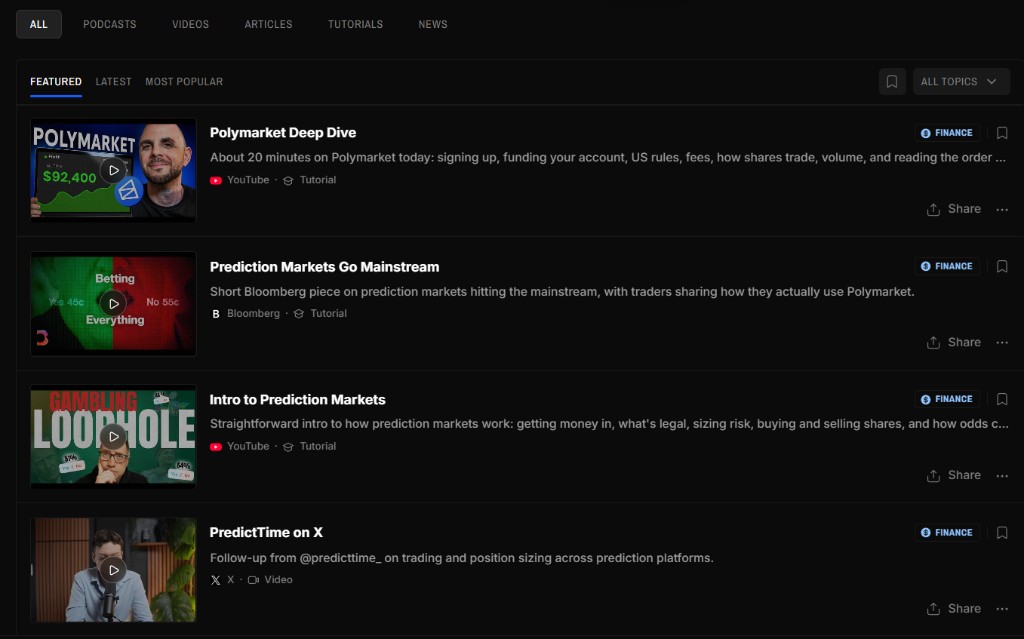Bookmark PredictTime on X
The width and height of the screenshot is (1024, 639).
1002,533
